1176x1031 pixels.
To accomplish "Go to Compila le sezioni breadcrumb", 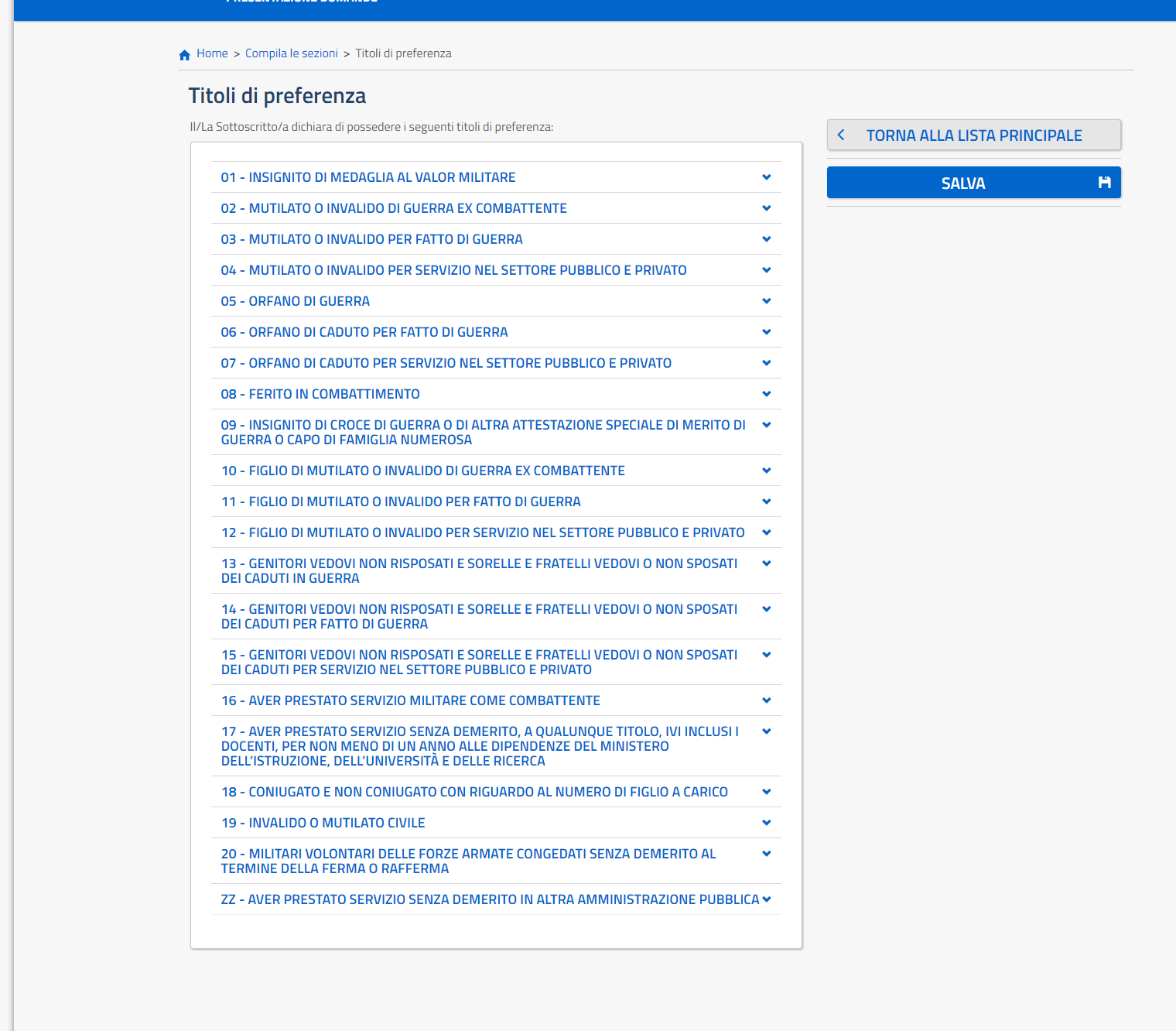I will [292, 53].
